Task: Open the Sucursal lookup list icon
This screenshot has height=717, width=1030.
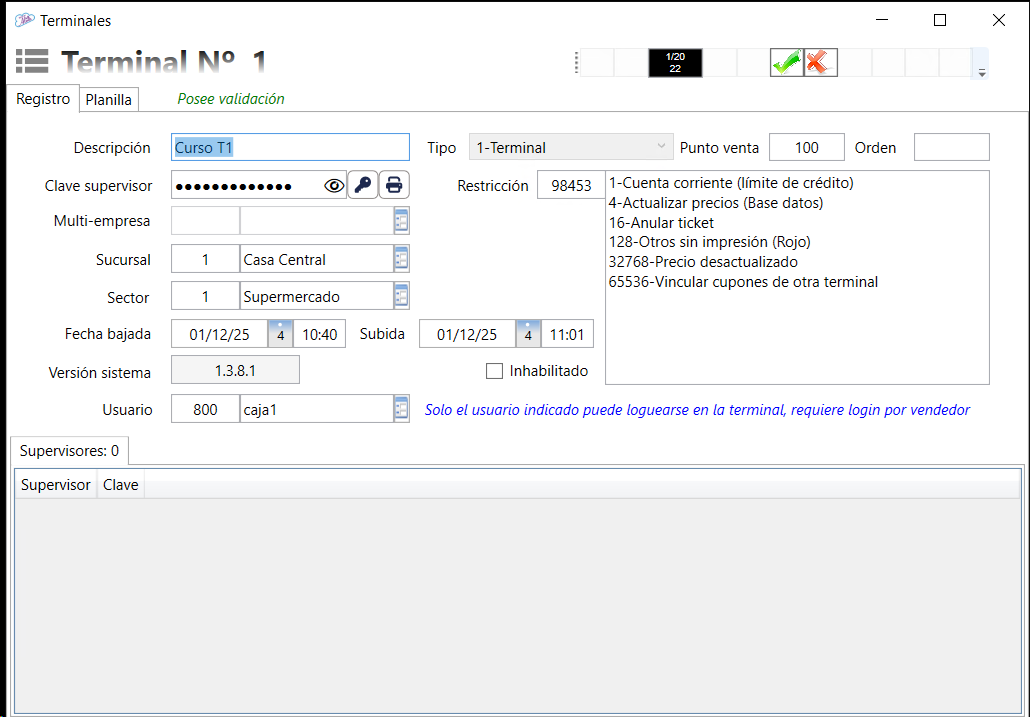Action: (401, 259)
